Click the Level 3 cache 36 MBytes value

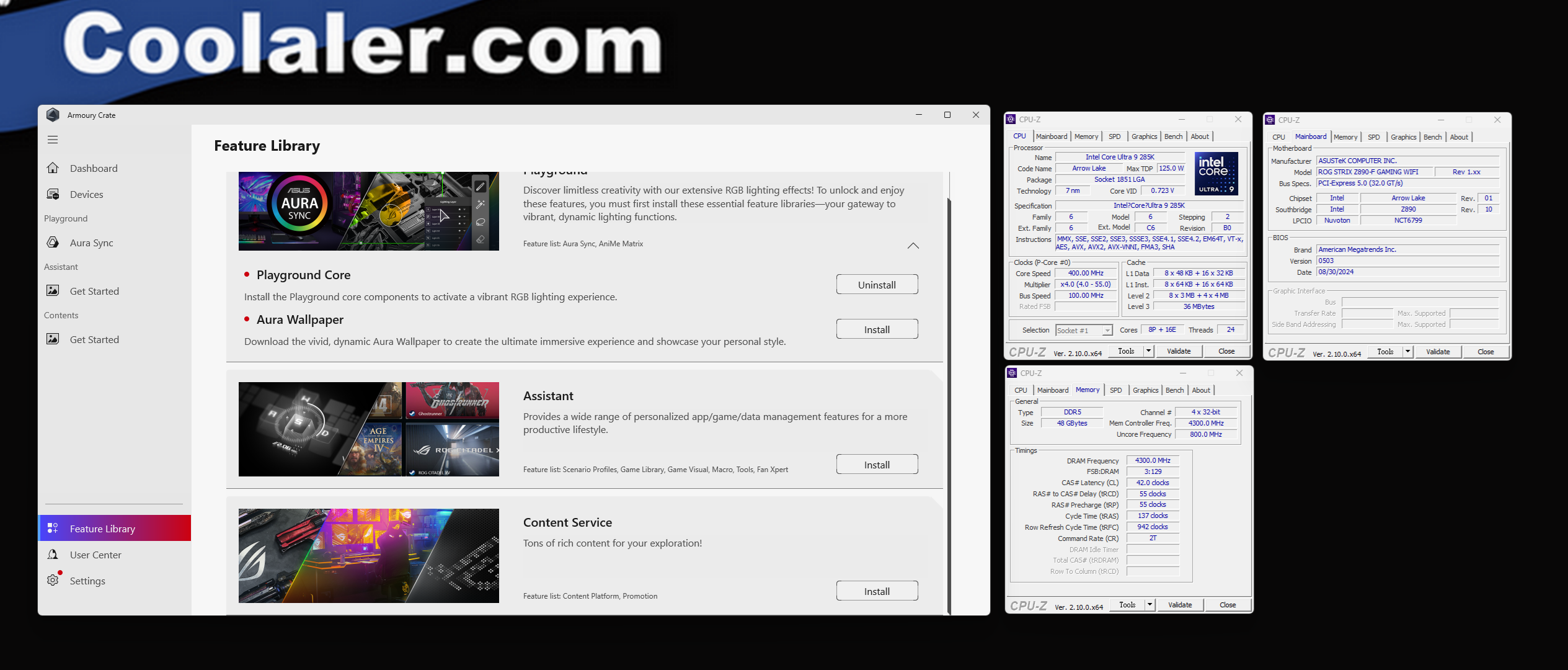tap(1198, 306)
